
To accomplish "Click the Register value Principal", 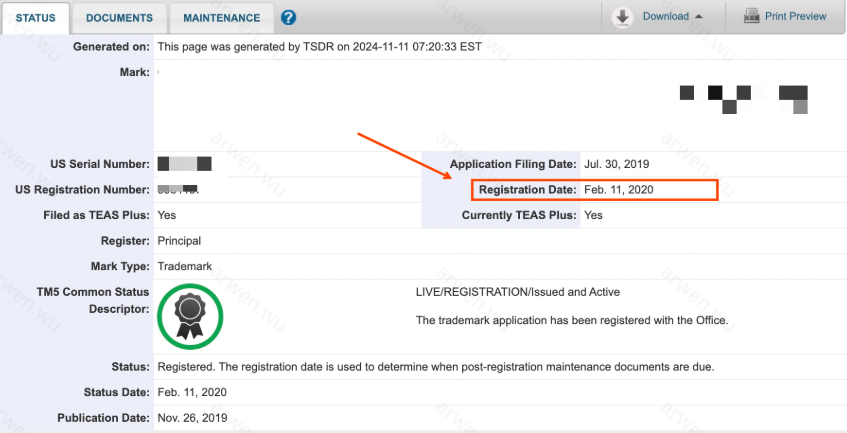I will [x=179, y=241].
